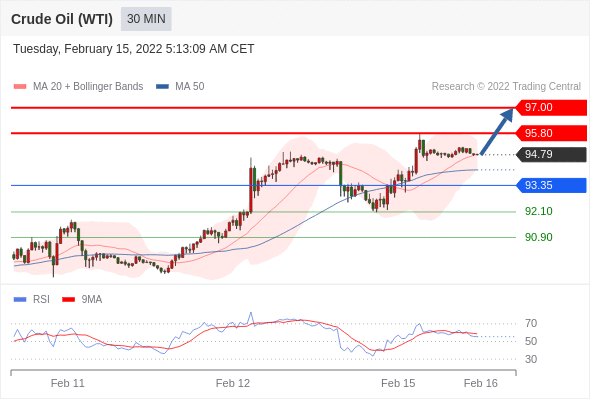590x400 pixels.
Task: Click the red 97.00 resistance price tag
Action: click(x=551, y=108)
